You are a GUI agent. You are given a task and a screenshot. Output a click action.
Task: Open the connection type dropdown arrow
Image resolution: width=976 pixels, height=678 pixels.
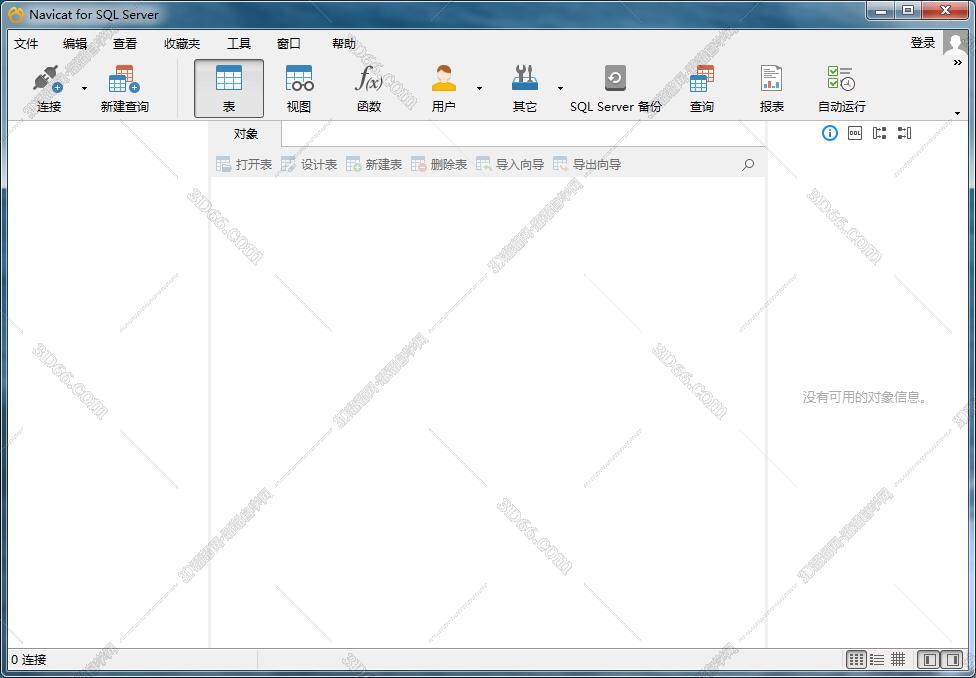(85, 88)
